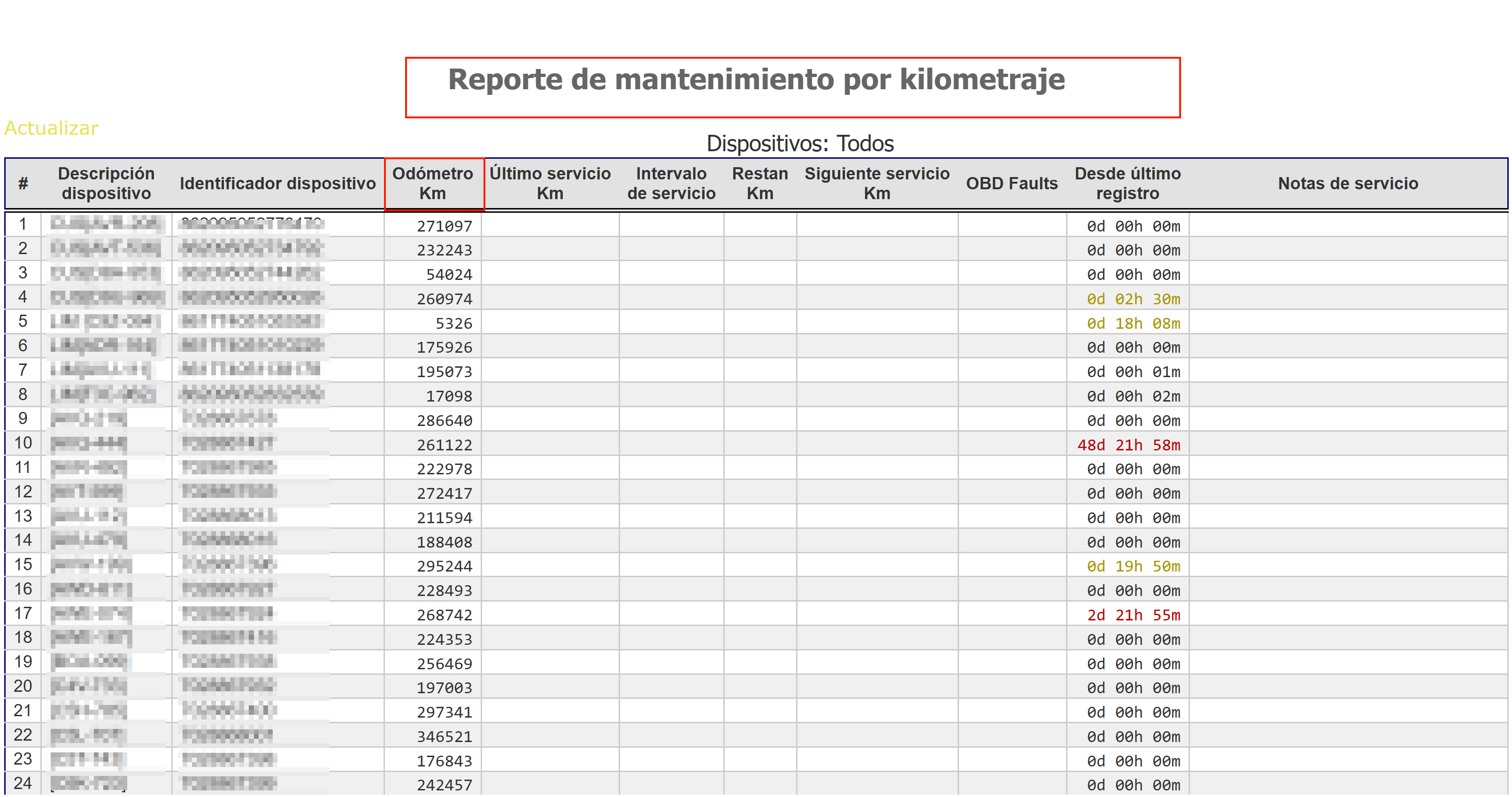Click the Actualizar link
The width and height of the screenshot is (1512, 797).
[51, 128]
